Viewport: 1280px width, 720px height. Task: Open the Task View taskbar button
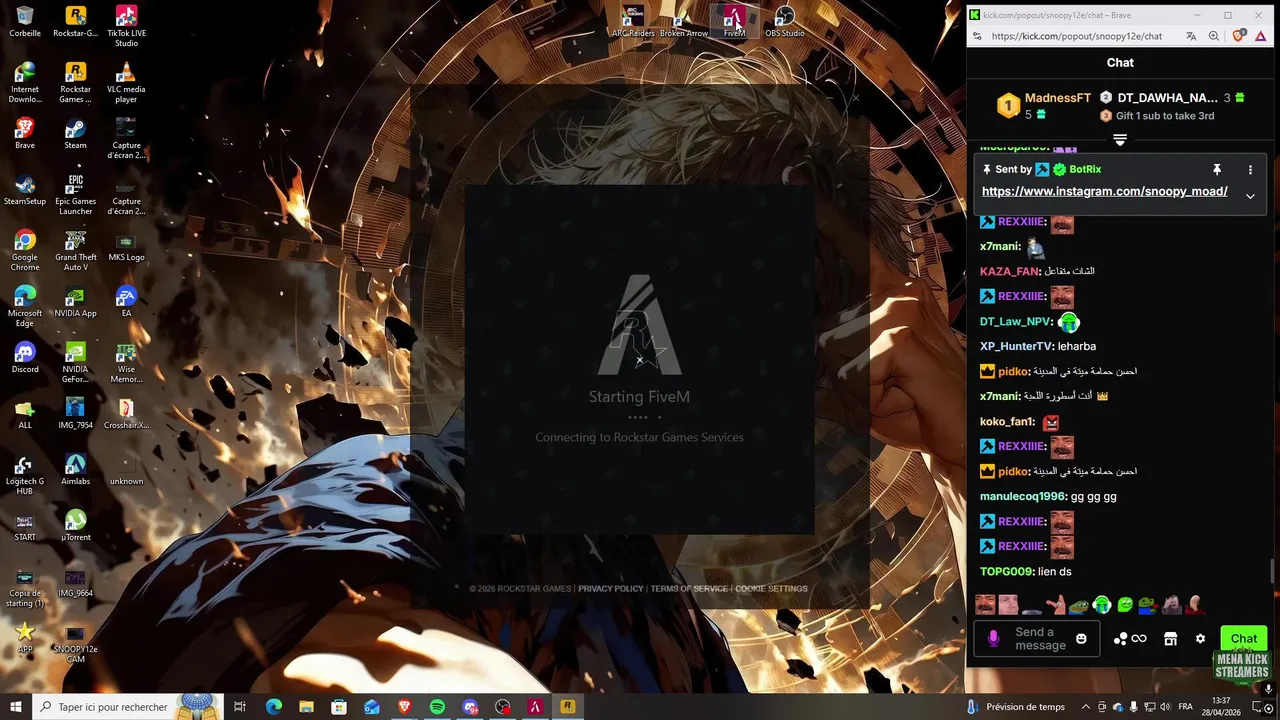click(240, 707)
